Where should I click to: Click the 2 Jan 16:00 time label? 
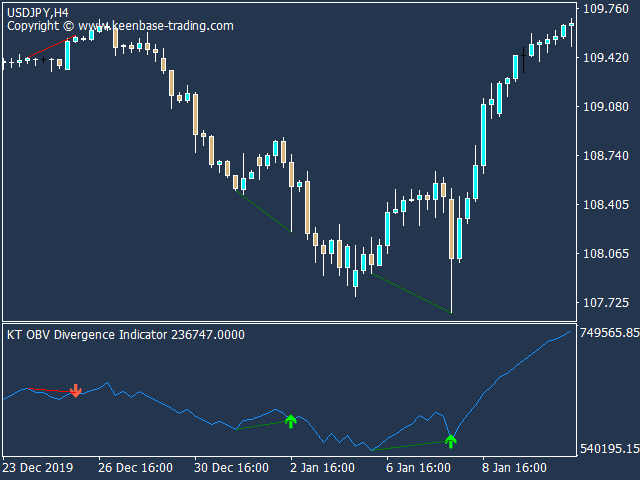[322, 467]
